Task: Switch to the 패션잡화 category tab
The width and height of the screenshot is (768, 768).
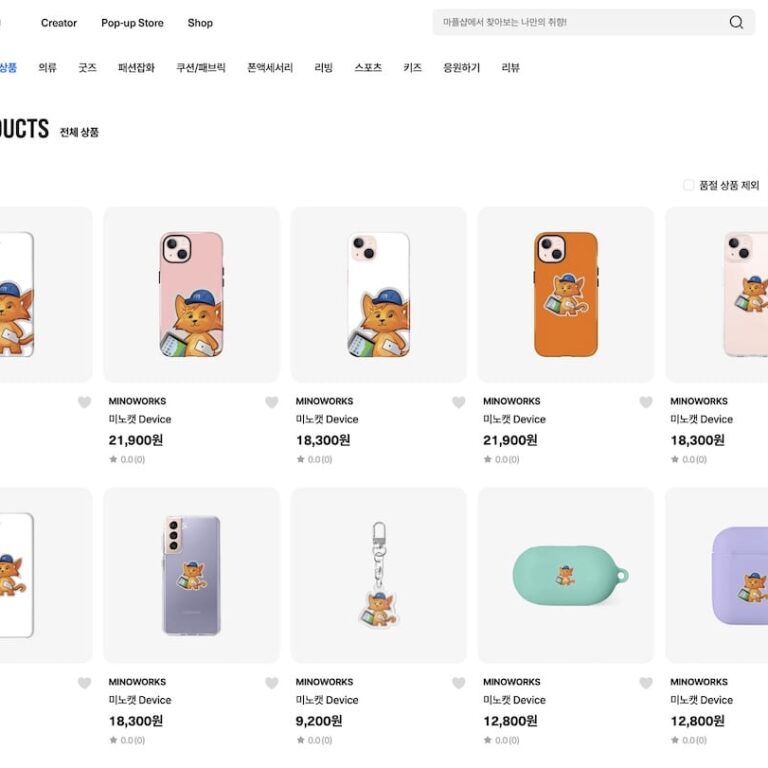Action: click(136, 68)
